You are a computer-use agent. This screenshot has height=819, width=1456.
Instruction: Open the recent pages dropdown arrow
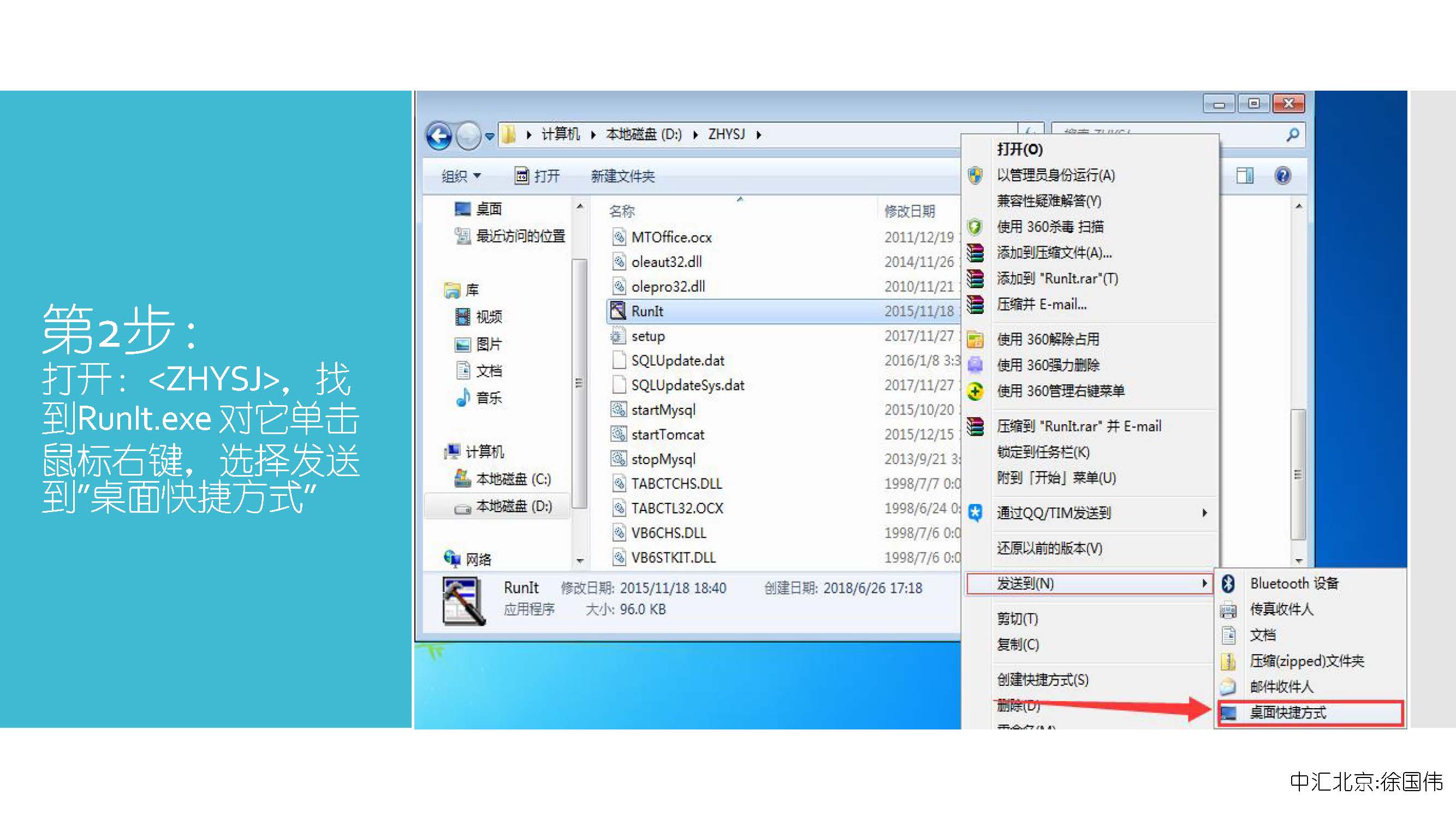[490, 136]
